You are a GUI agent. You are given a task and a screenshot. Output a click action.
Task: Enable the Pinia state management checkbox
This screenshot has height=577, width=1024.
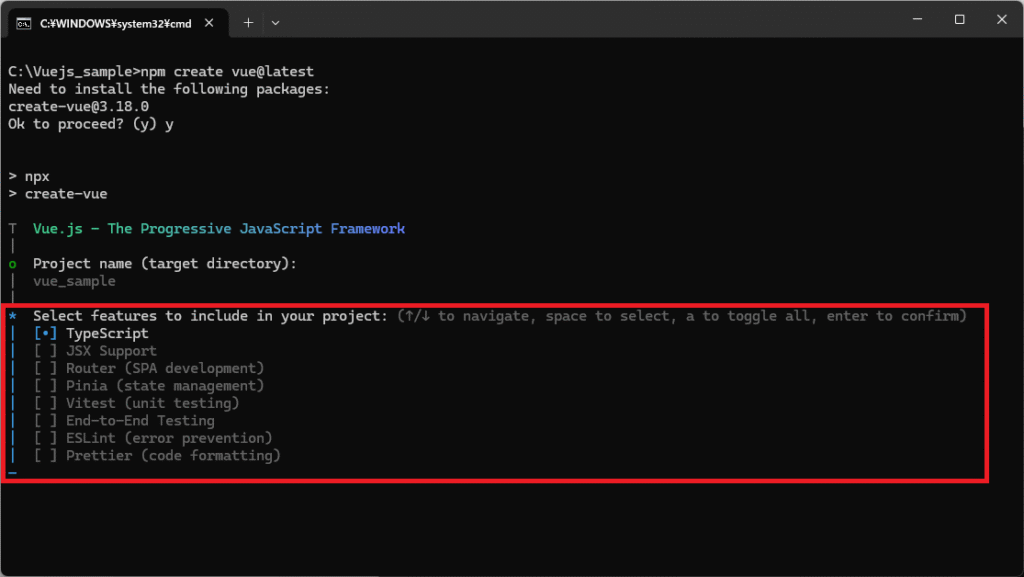click(46, 386)
